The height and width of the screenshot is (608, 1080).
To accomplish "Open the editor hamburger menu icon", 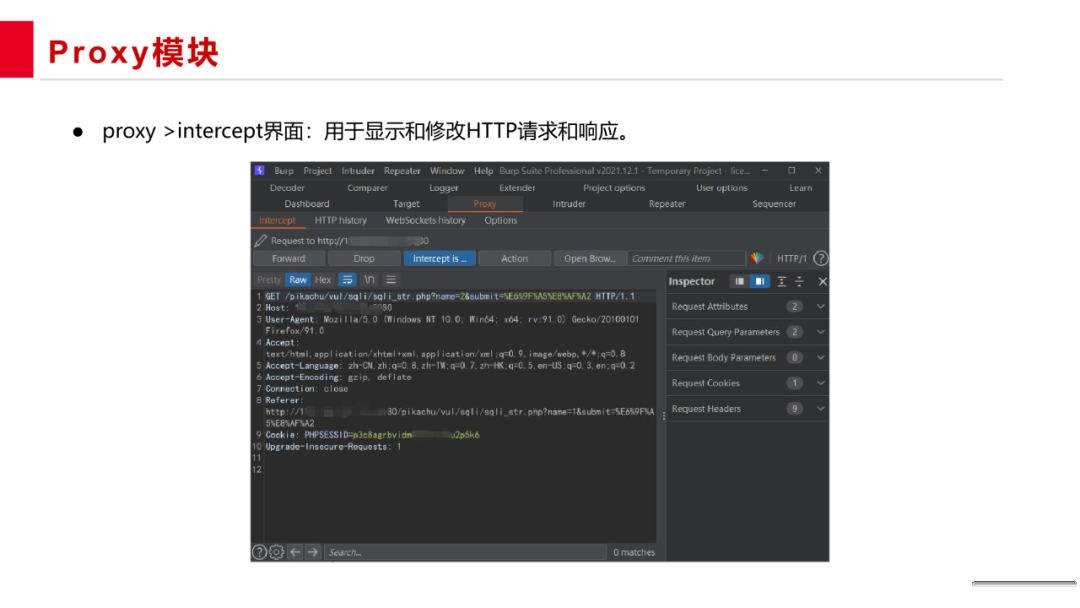I will (x=391, y=280).
